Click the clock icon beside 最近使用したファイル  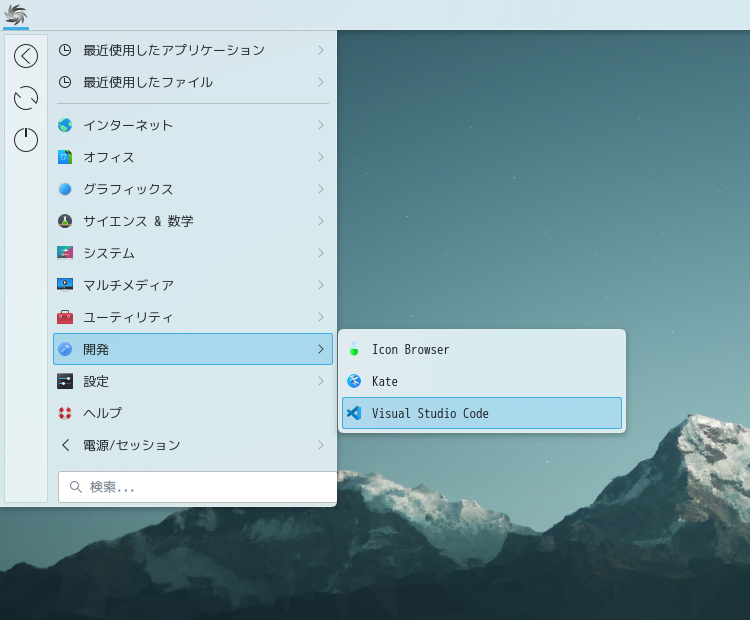65,82
